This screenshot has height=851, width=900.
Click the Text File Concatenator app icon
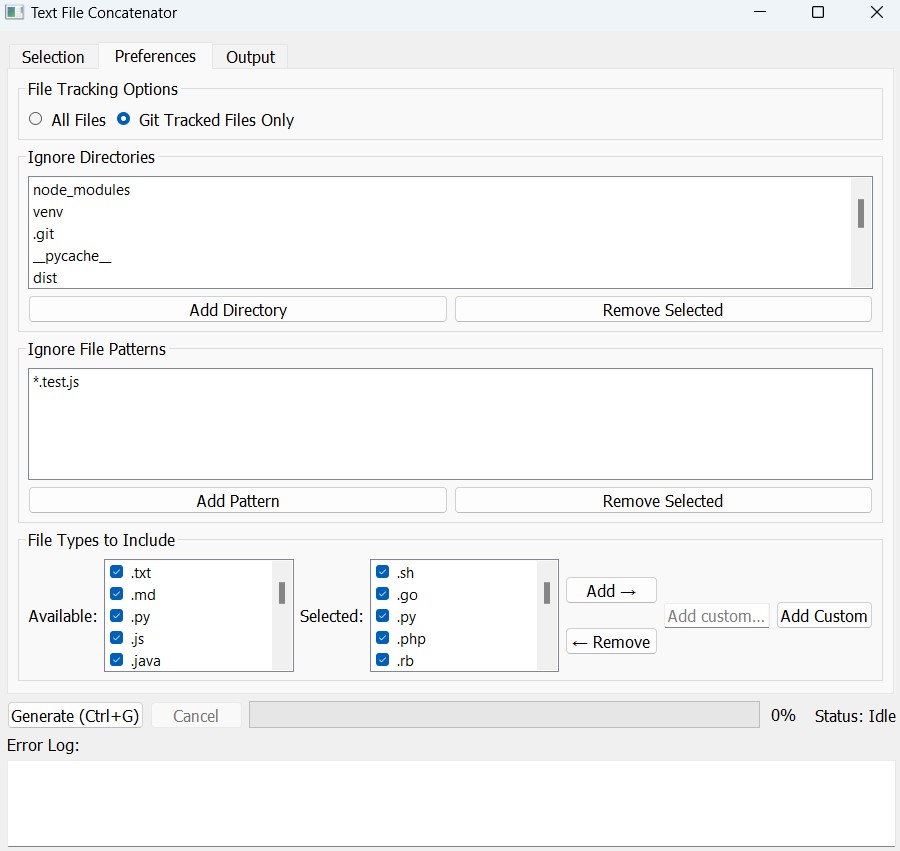14,12
